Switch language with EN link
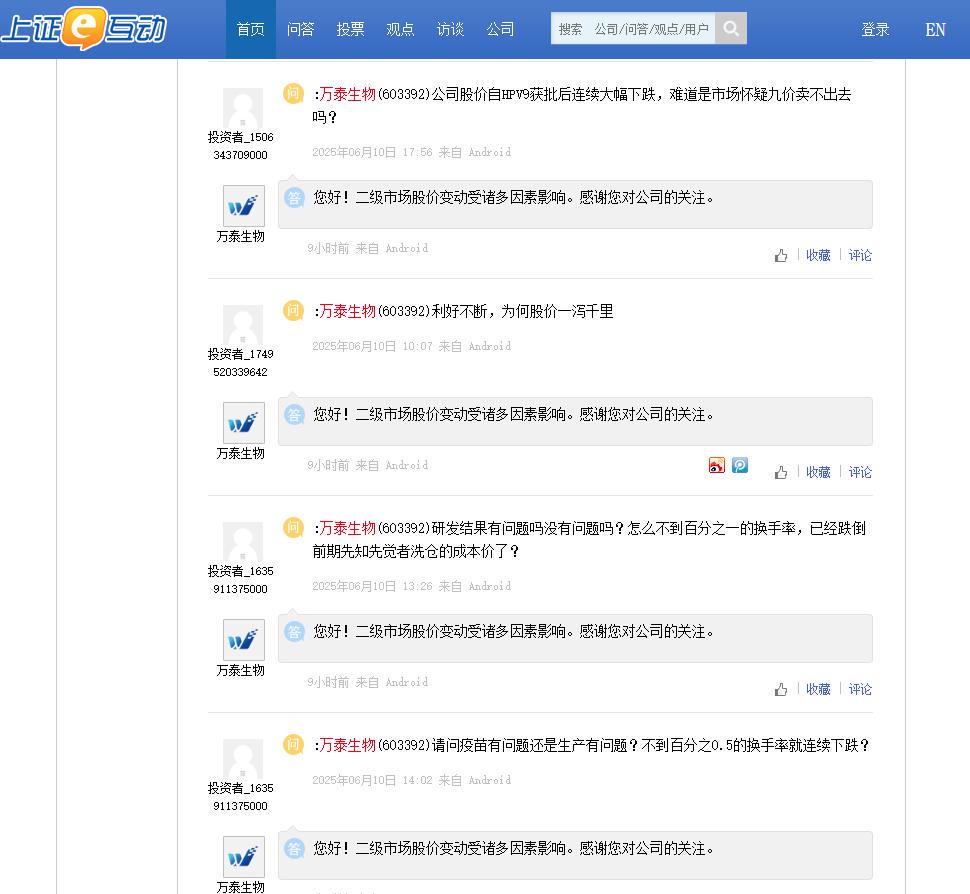 pos(935,30)
